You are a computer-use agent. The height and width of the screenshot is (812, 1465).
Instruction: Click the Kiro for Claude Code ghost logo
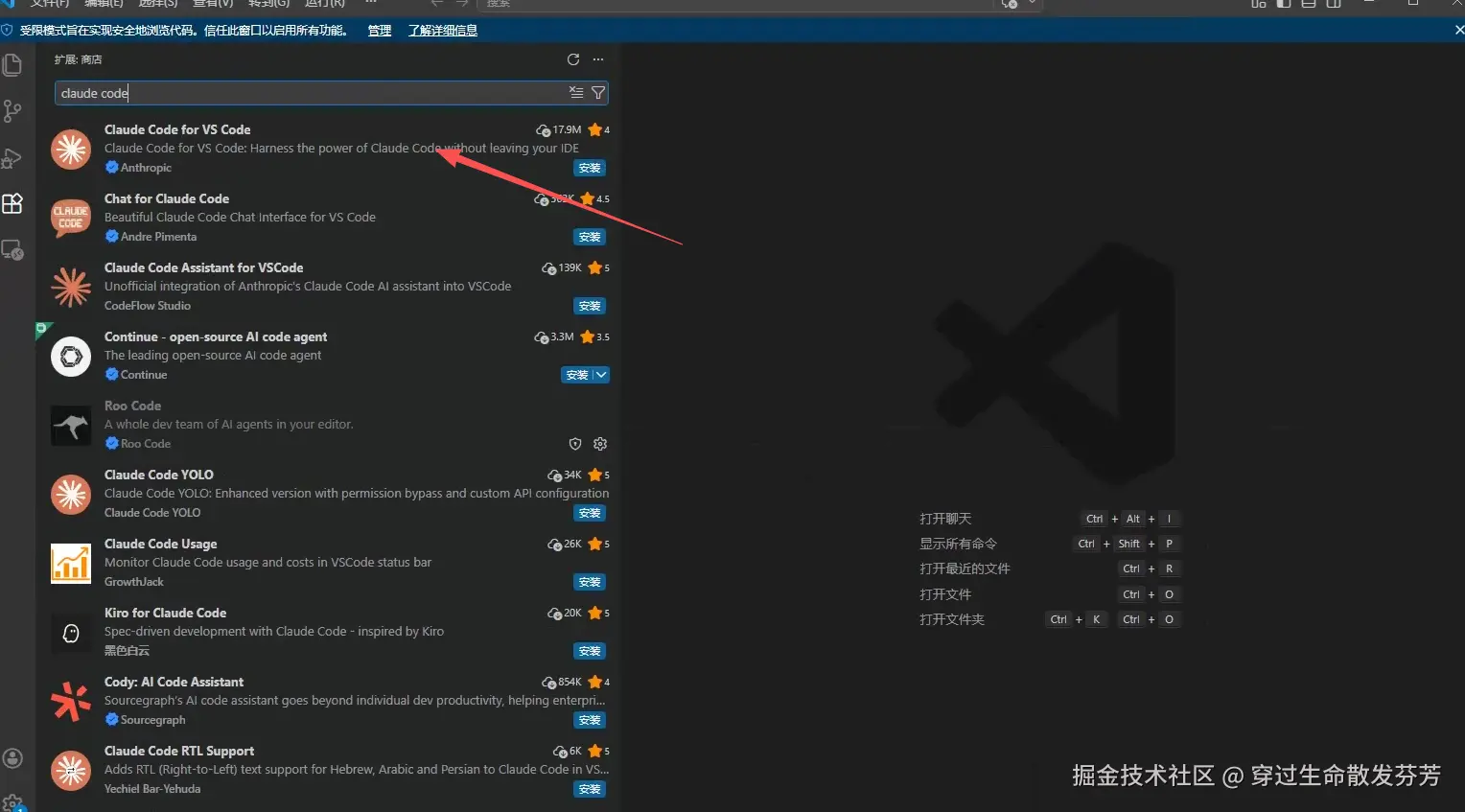click(x=71, y=633)
